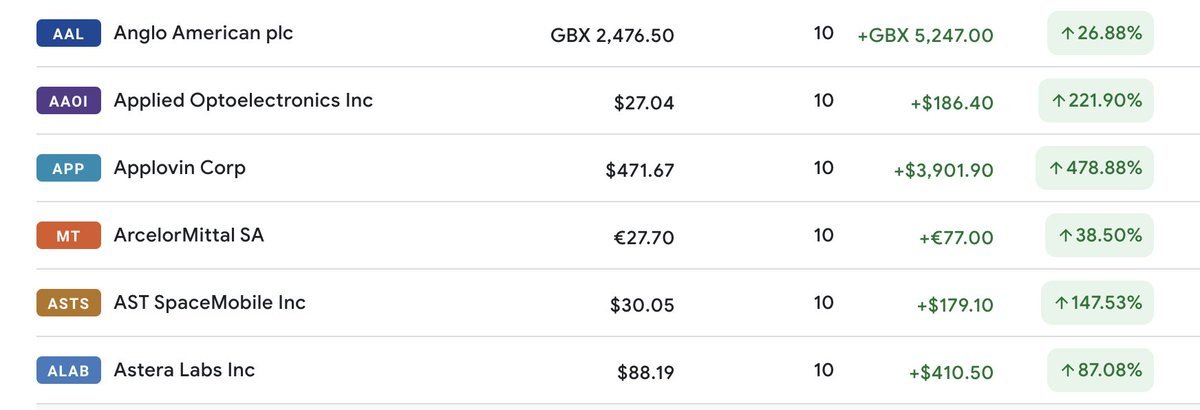
Task: Click the 221.90% gain badge
Action: point(1096,101)
